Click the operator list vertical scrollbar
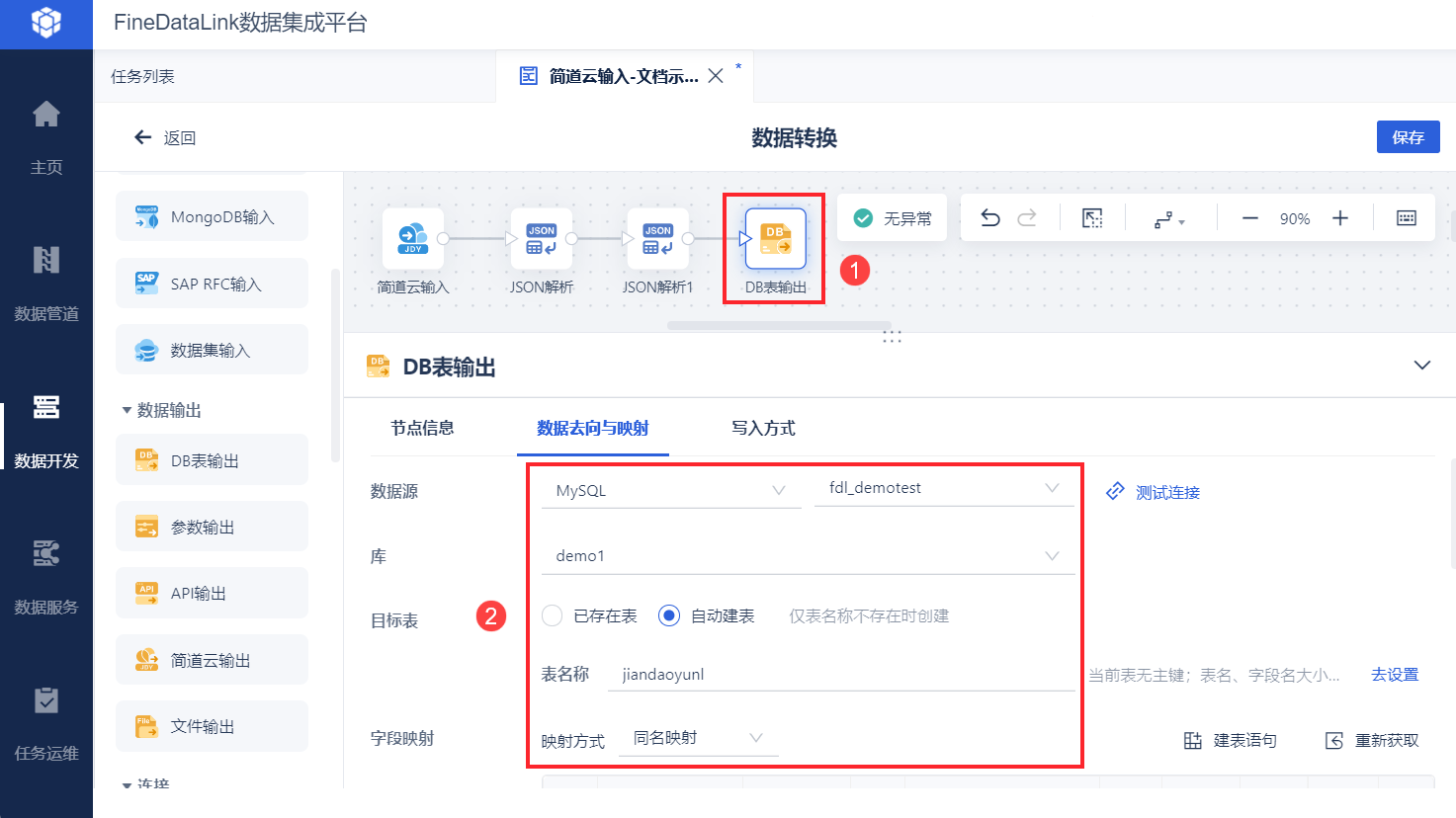 pos(335,366)
